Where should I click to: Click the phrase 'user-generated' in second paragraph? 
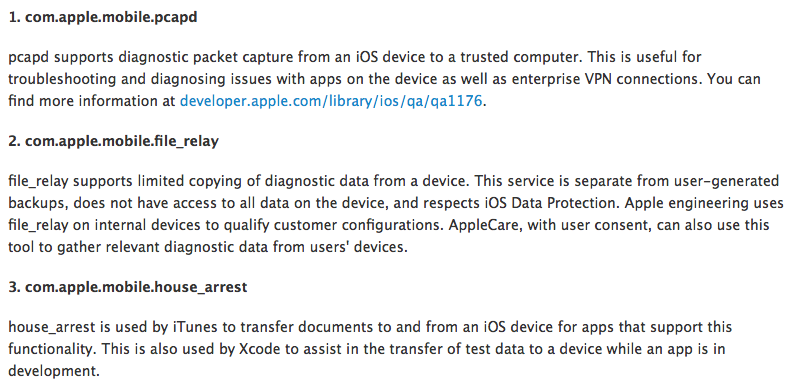[x=729, y=181]
